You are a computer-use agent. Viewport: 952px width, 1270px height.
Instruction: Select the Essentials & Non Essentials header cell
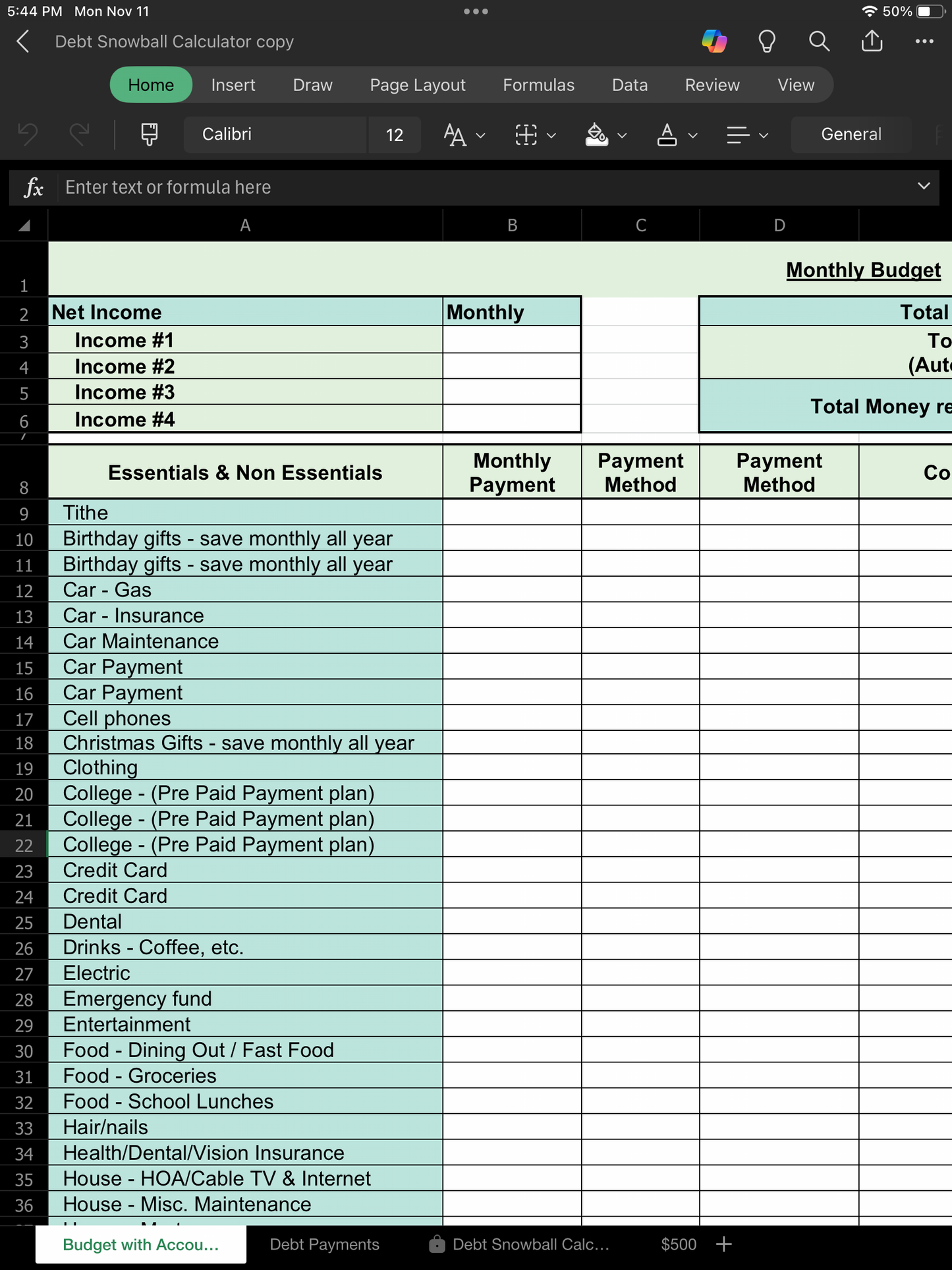click(x=245, y=473)
